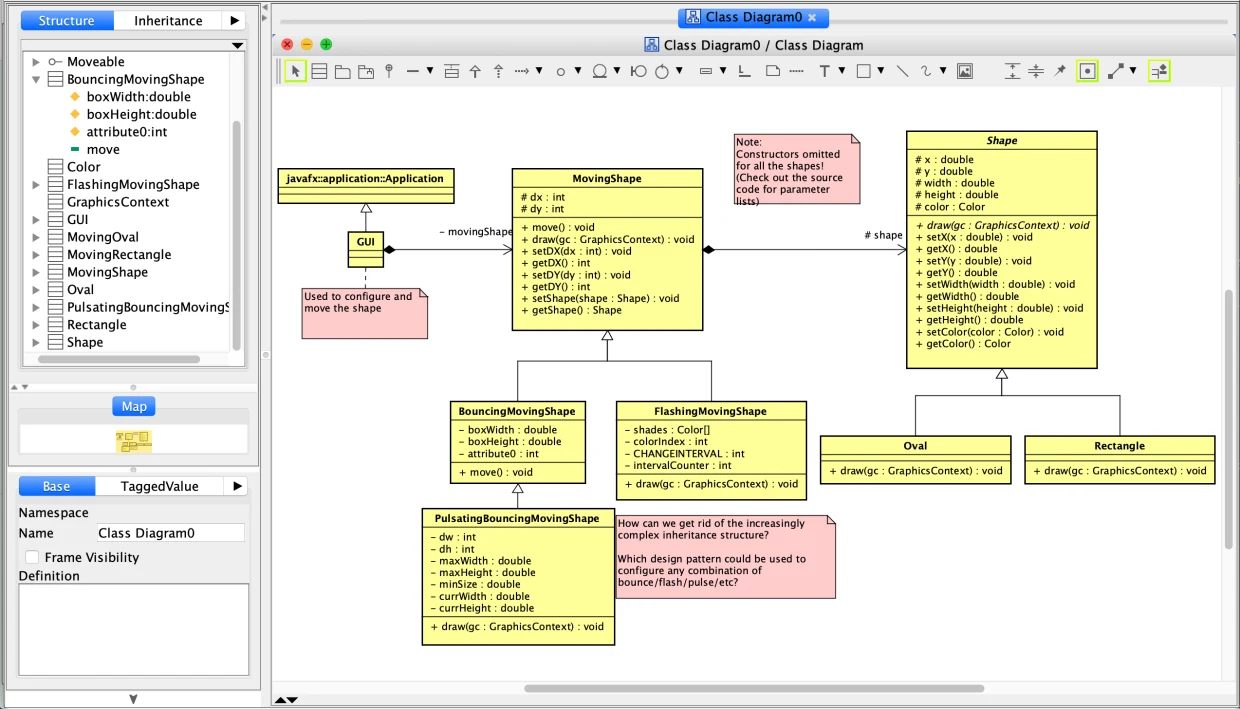Select the Freehand curve tool
The width and height of the screenshot is (1240, 709).
point(926,71)
